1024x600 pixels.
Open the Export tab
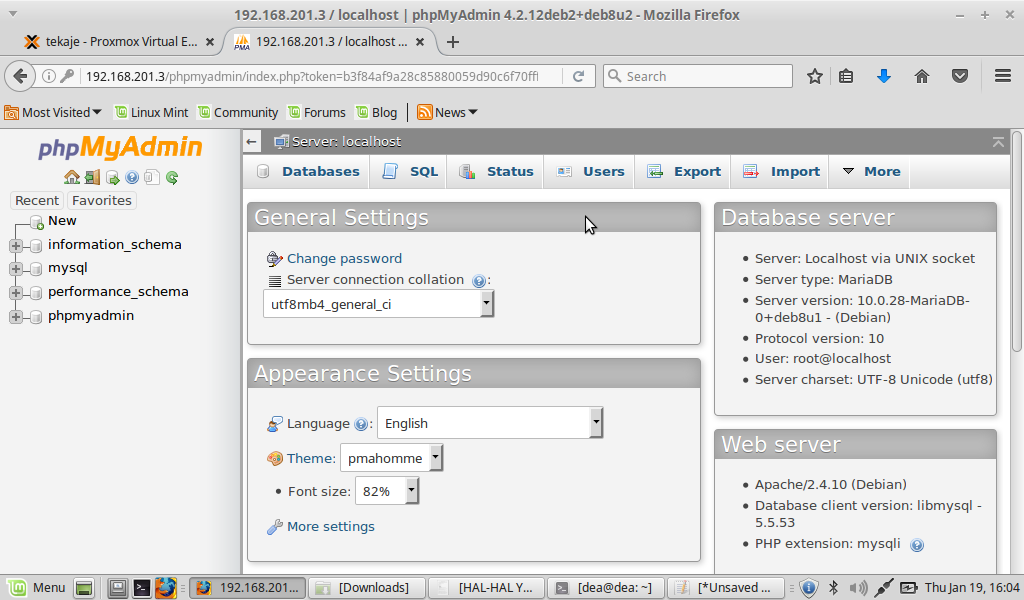pyautogui.click(x=685, y=172)
